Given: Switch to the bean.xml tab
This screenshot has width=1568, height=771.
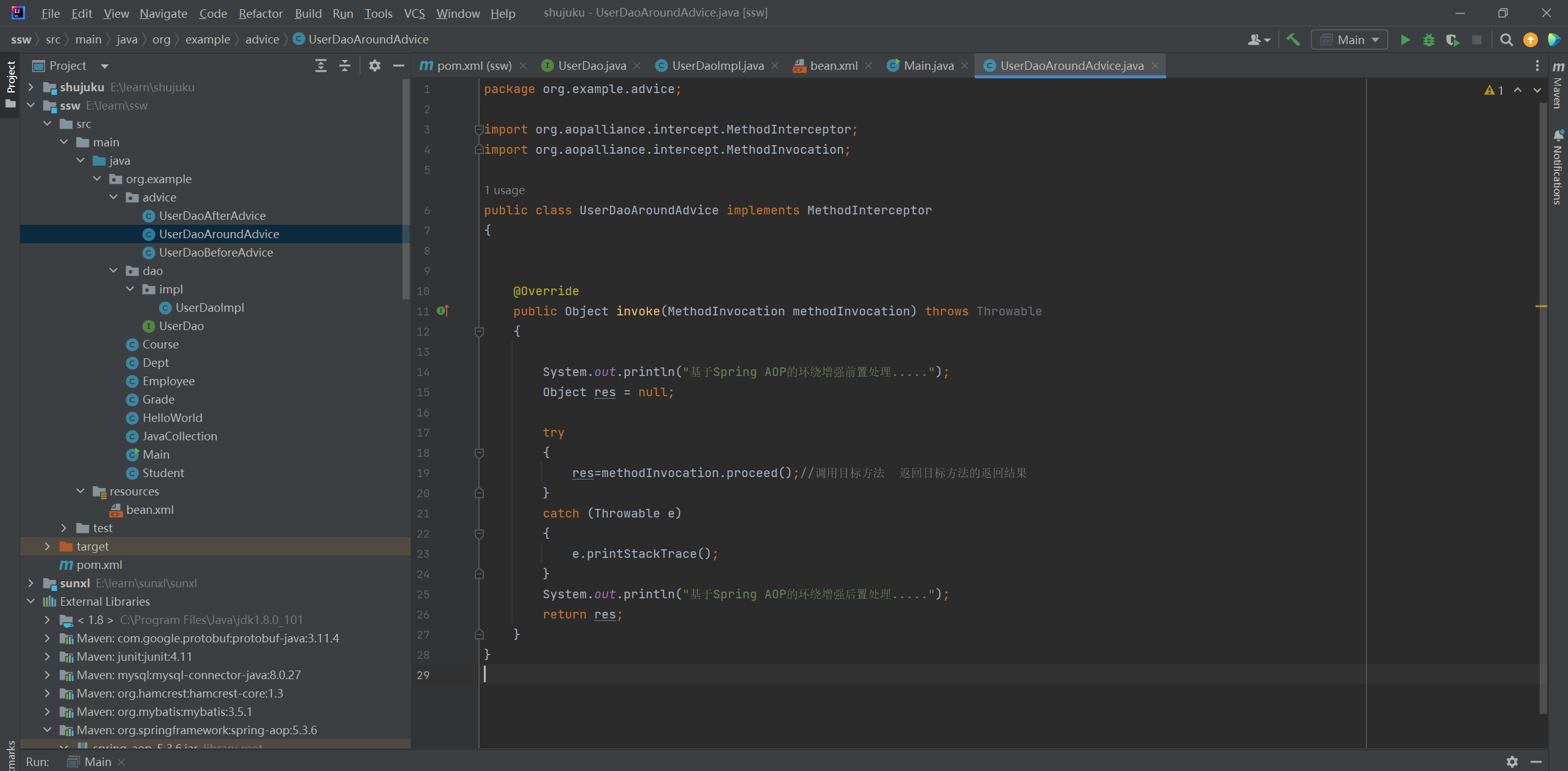Looking at the screenshot, I should point(833,66).
